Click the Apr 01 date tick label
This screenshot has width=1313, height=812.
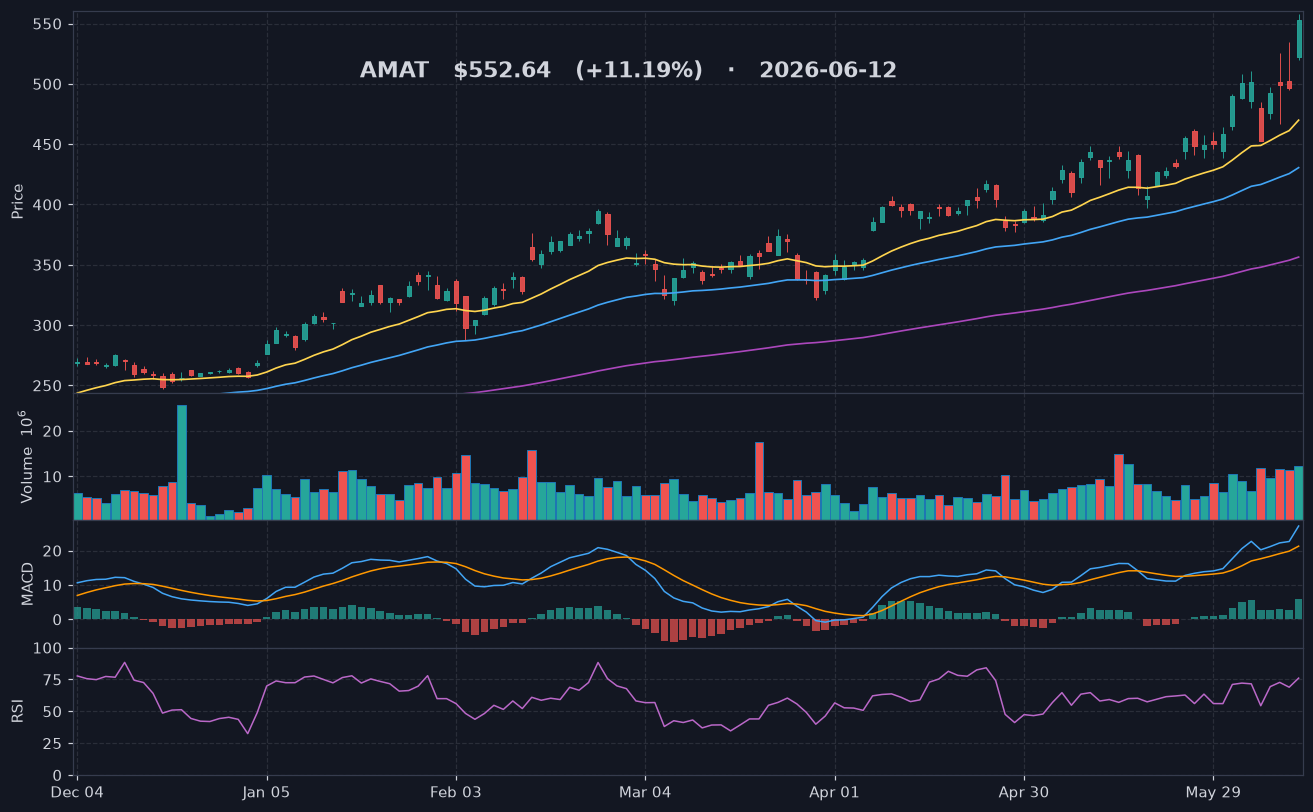834,792
